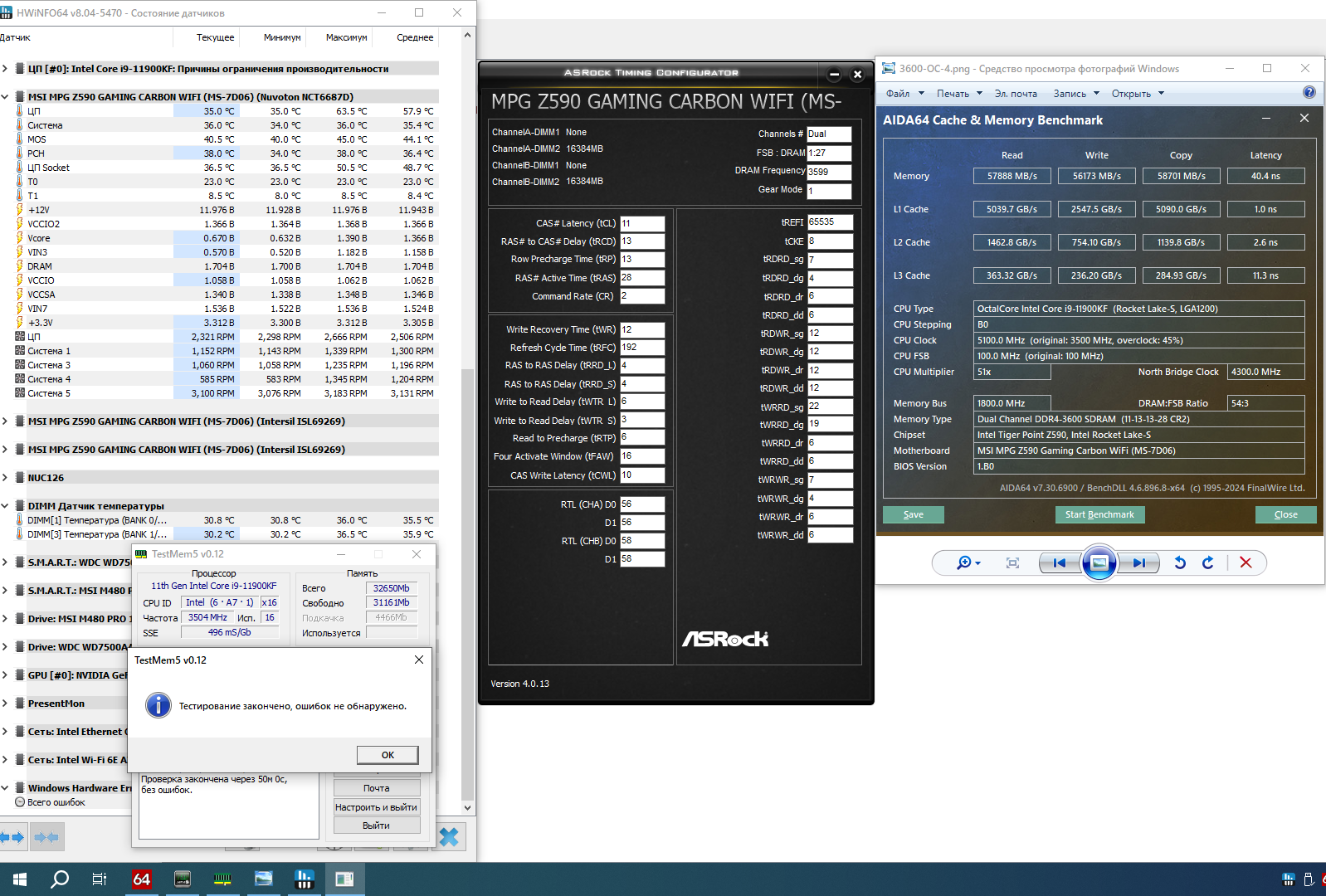Switch to HWiNFO64 taskbar icon
This screenshot has height=896, width=1326.
coord(304,879)
